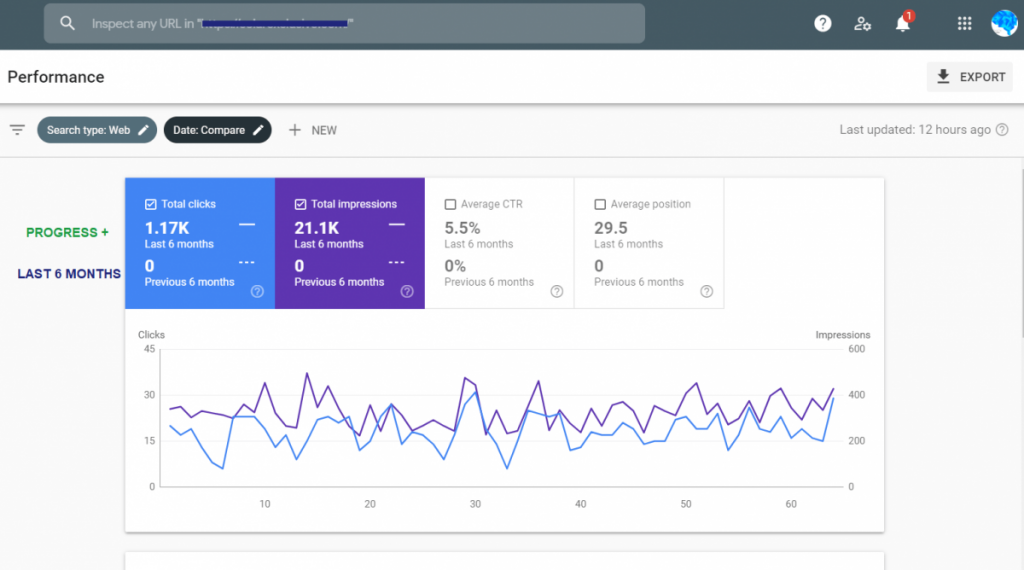Click the Last updated: 12 hours ago text
This screenshot has height=570, width=1024.
(915, 130)
